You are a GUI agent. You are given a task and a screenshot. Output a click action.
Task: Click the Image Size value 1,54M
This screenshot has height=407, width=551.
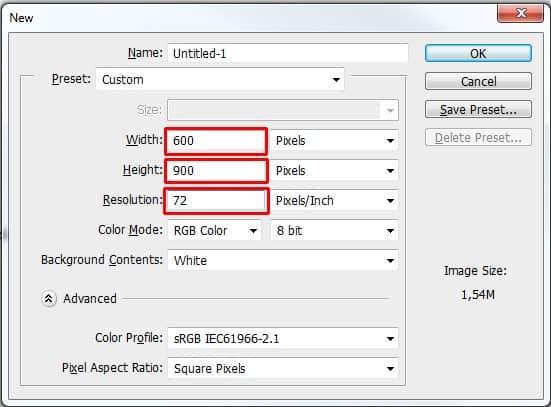pyautogui.click(x=478, y=295)
